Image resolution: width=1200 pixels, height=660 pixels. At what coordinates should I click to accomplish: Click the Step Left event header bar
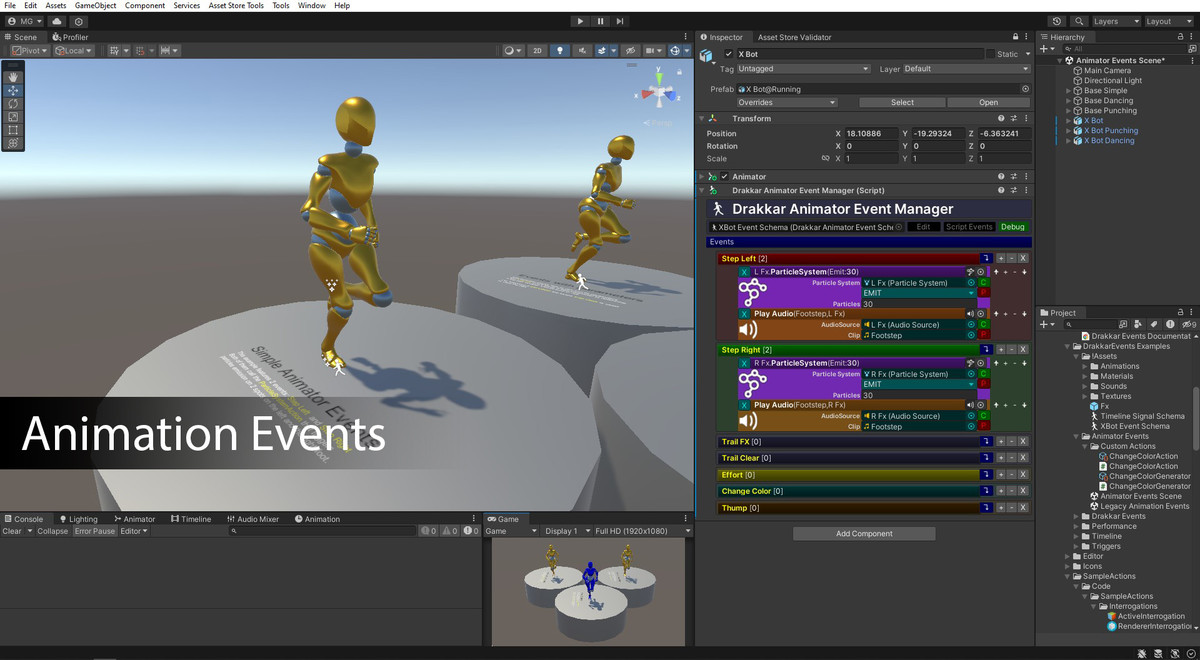(848, 259)
